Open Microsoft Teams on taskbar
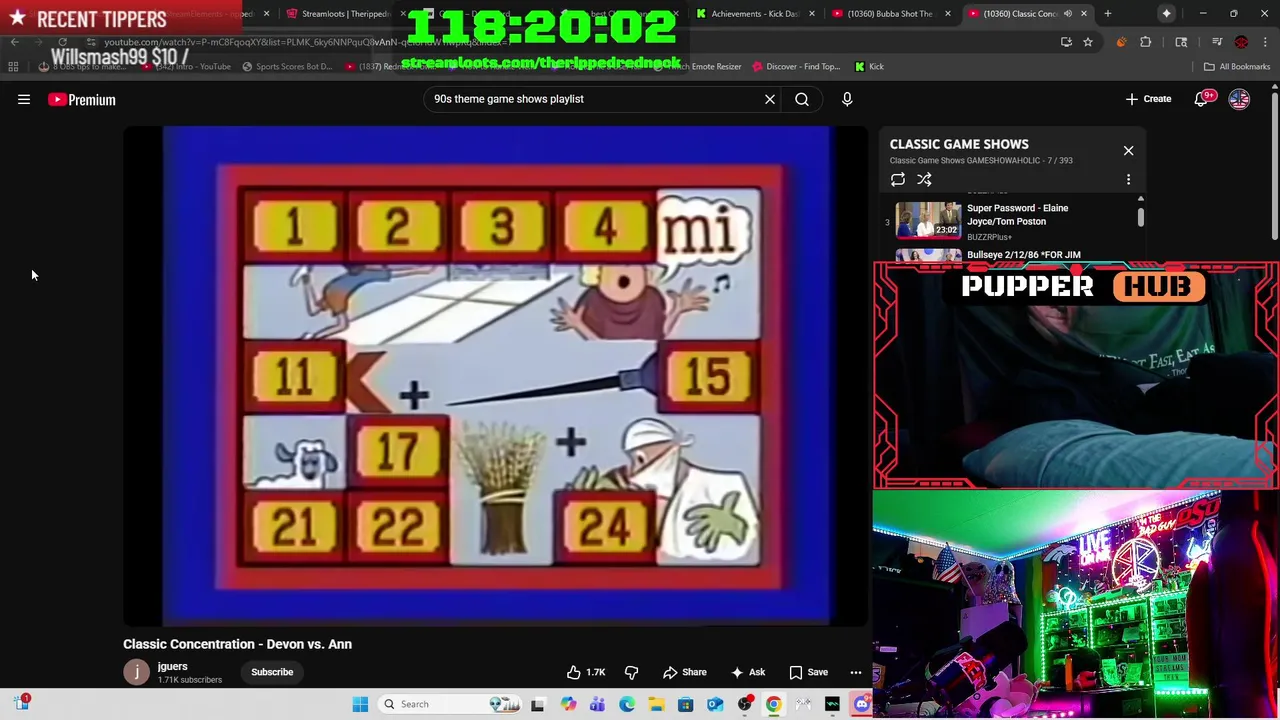This screenshot has height=720, width=1280. pyautogui.click(x=597, y=704)
